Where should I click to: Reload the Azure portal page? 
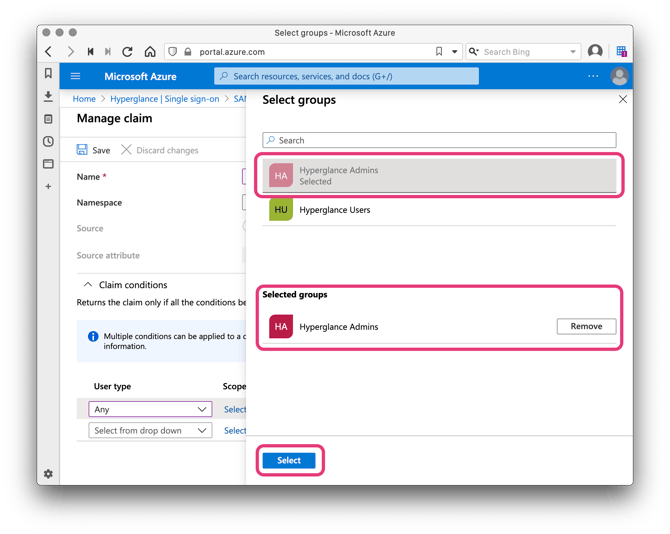click(127, 52)
